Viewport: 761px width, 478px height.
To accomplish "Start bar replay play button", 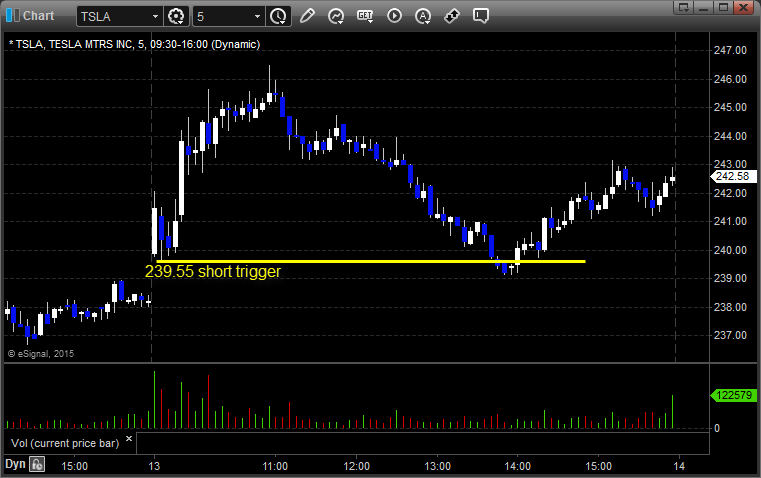I will [x=394, y=16].
